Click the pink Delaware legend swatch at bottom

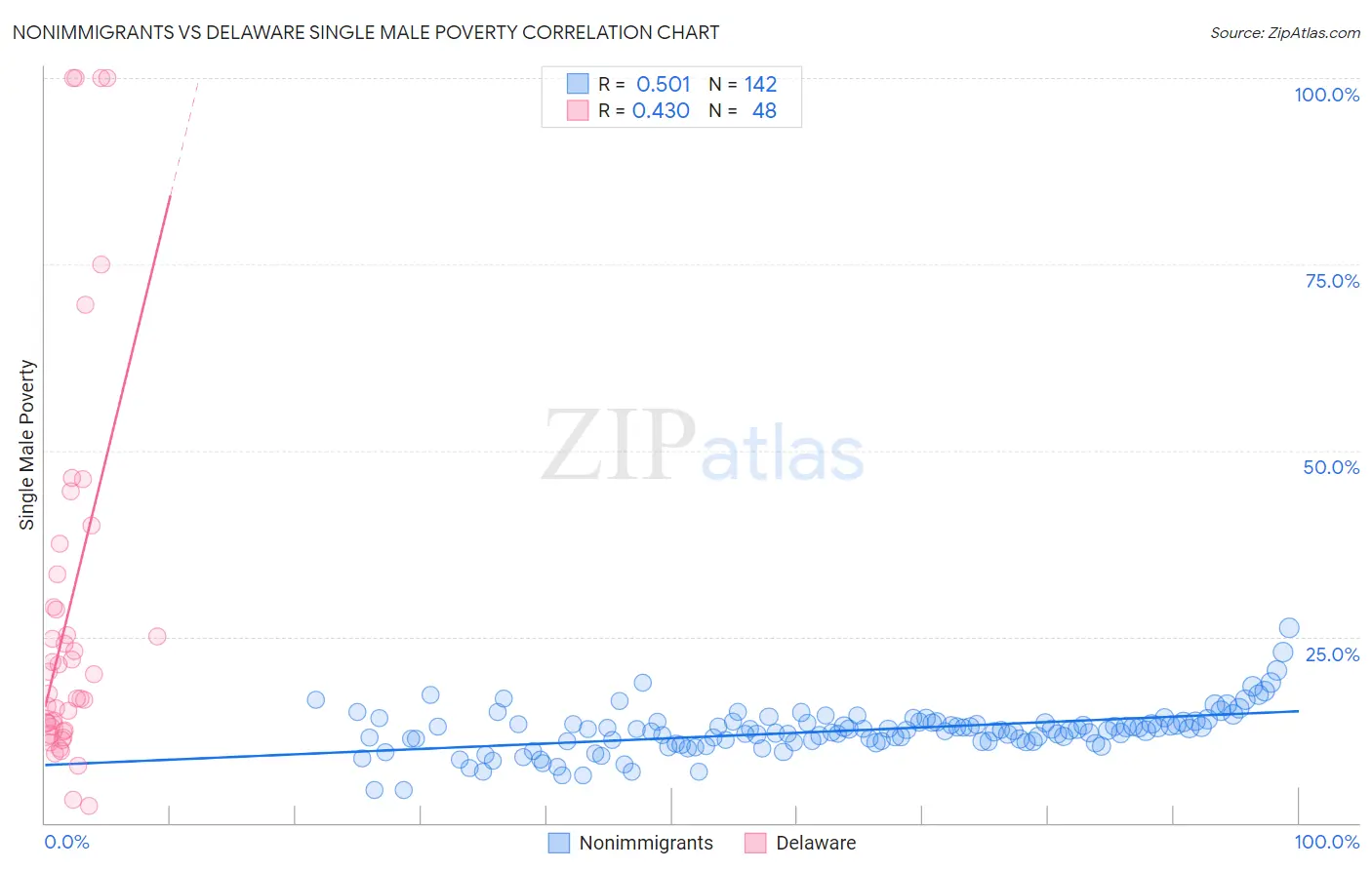tap(755, 843)
